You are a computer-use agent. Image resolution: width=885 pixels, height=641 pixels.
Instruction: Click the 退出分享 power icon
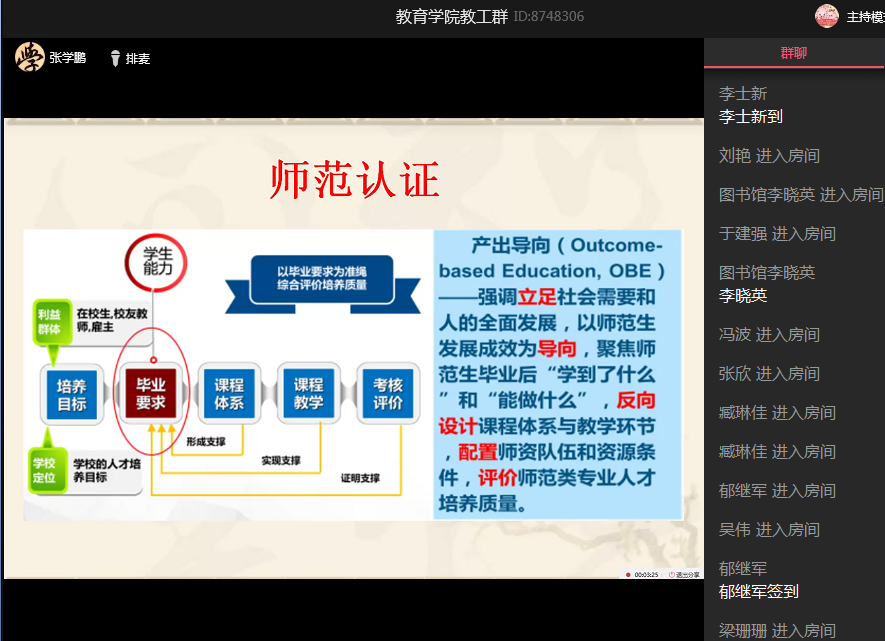pos(671,574)
